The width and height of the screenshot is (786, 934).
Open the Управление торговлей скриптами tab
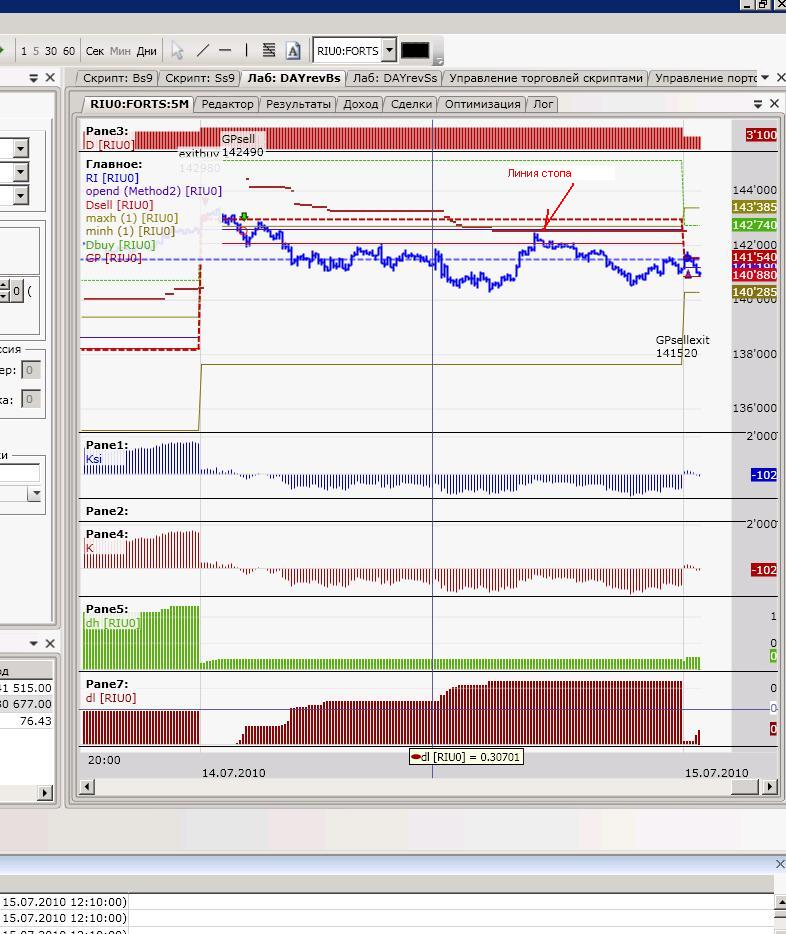pyautogui.click(x=546, y=78)
